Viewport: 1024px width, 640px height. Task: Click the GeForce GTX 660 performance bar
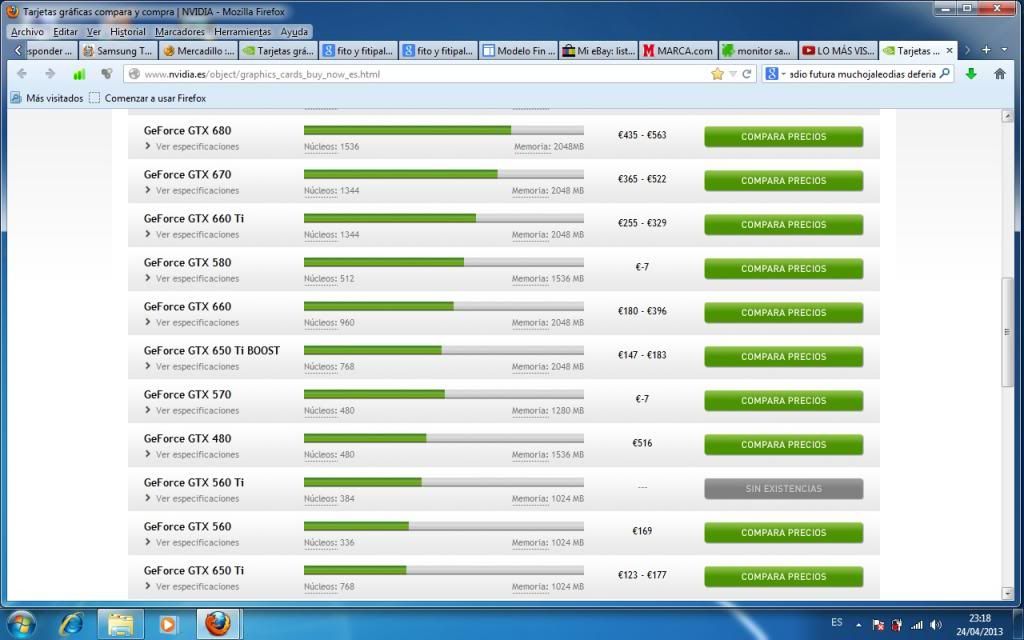[x=443, y=306]
